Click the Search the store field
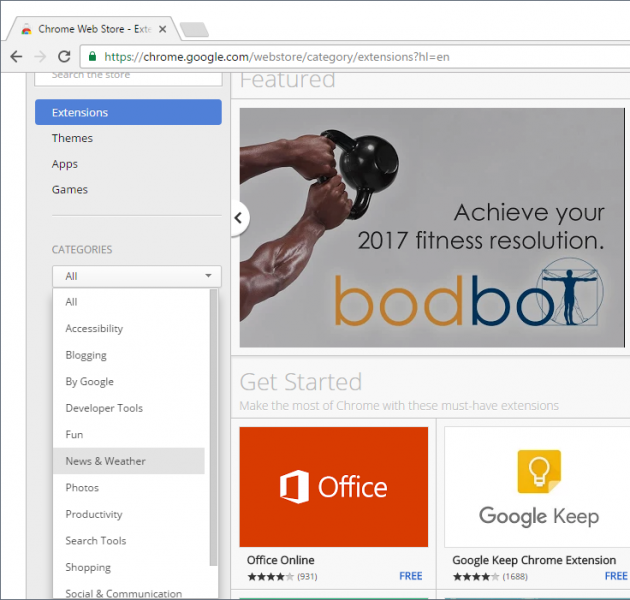 [x=128, y=78]
